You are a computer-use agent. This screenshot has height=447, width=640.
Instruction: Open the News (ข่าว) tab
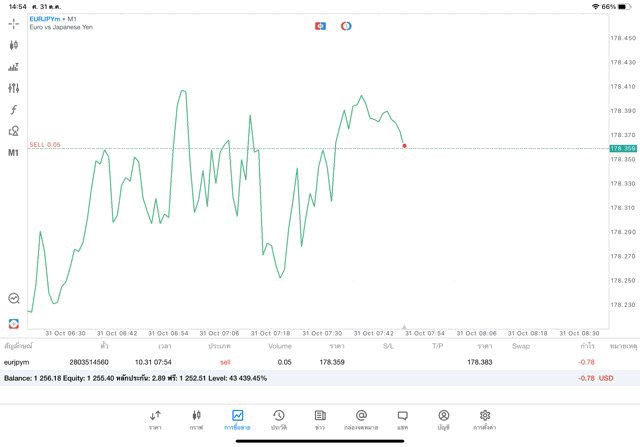point(320,420)
